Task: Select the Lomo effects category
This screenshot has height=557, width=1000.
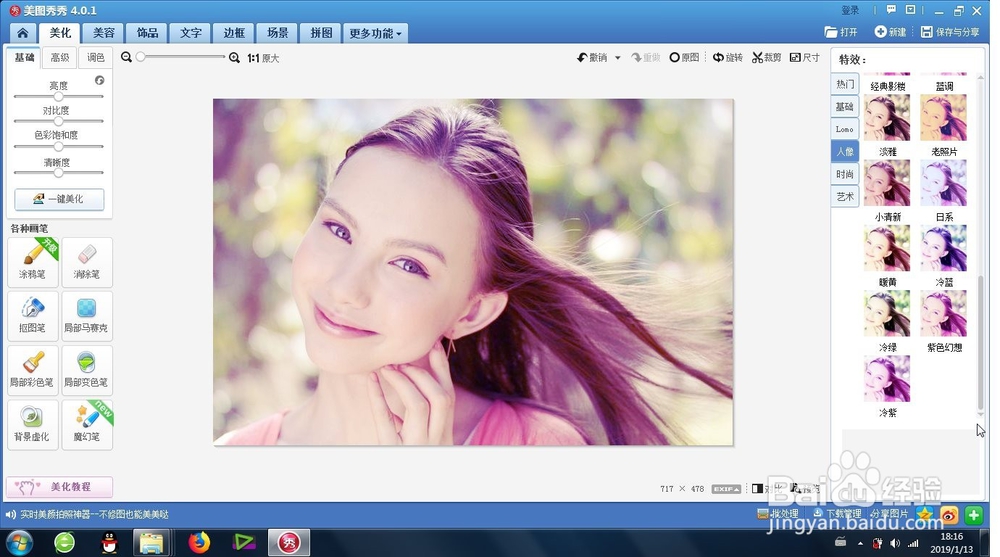Action: (845, 129)
